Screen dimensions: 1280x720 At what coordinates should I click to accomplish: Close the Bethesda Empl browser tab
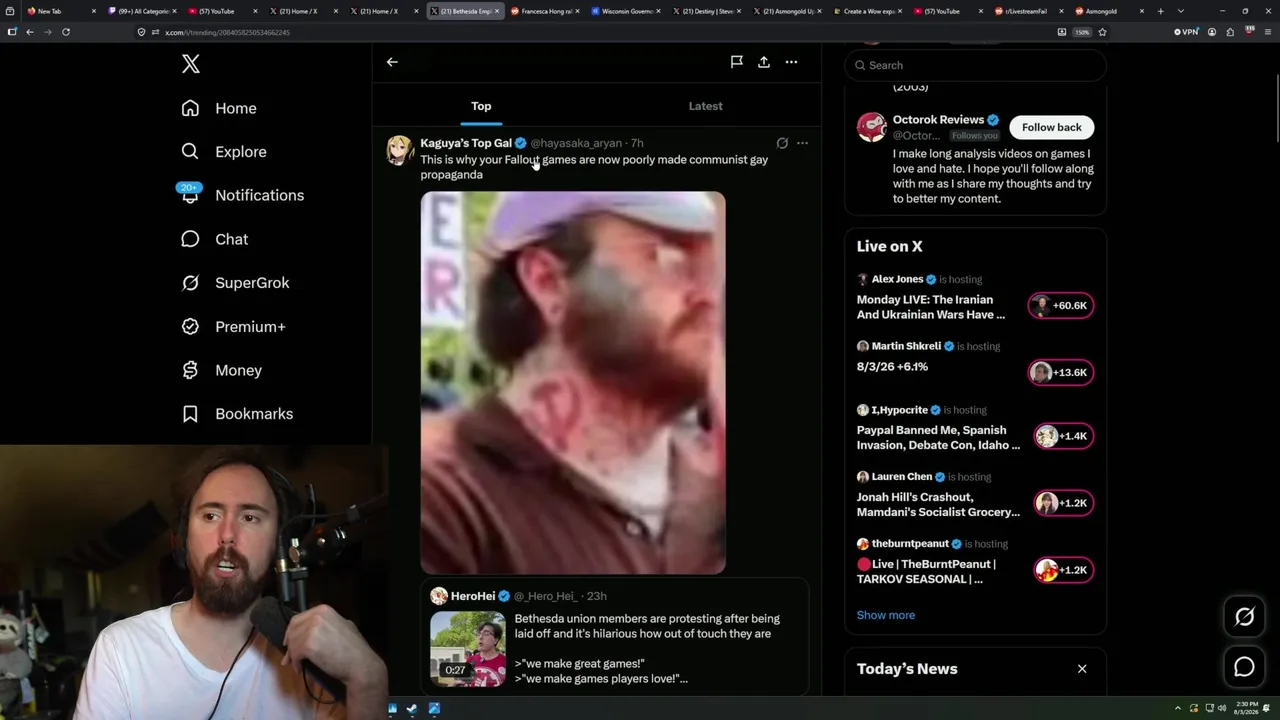point(497,11)
